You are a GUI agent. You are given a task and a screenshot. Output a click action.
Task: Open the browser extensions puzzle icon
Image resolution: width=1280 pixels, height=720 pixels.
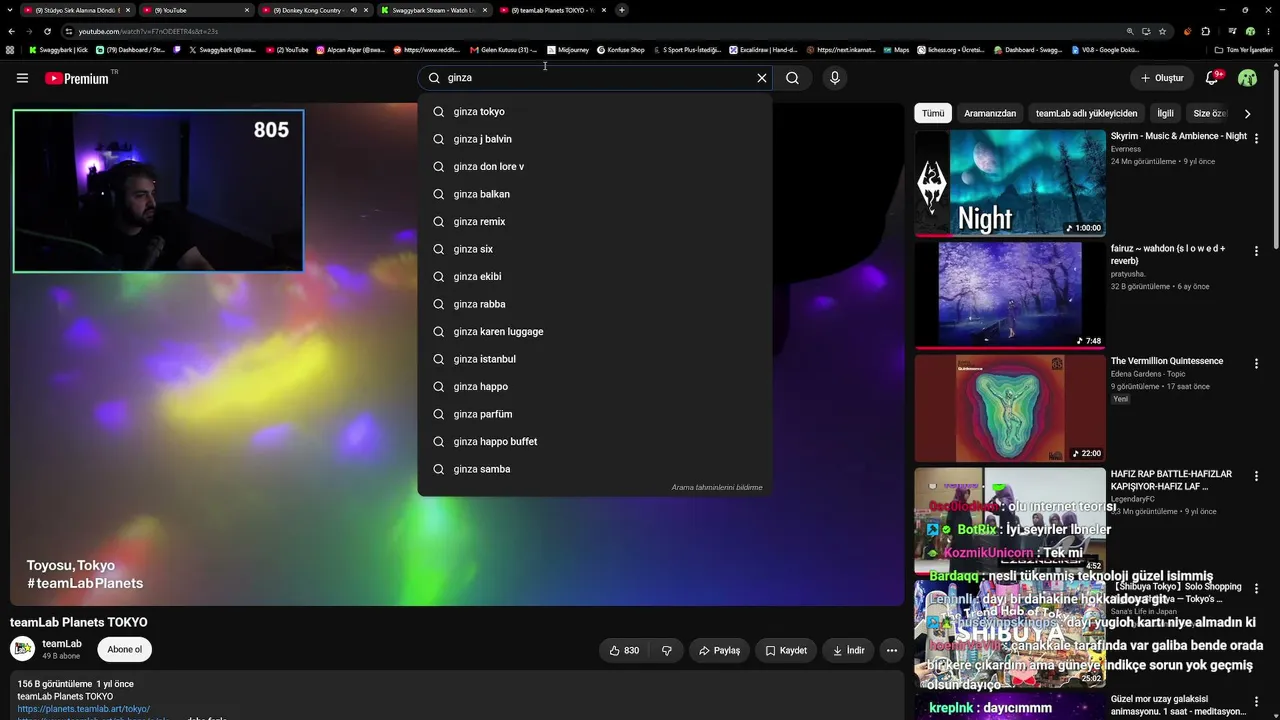(x=1206, y=31)
